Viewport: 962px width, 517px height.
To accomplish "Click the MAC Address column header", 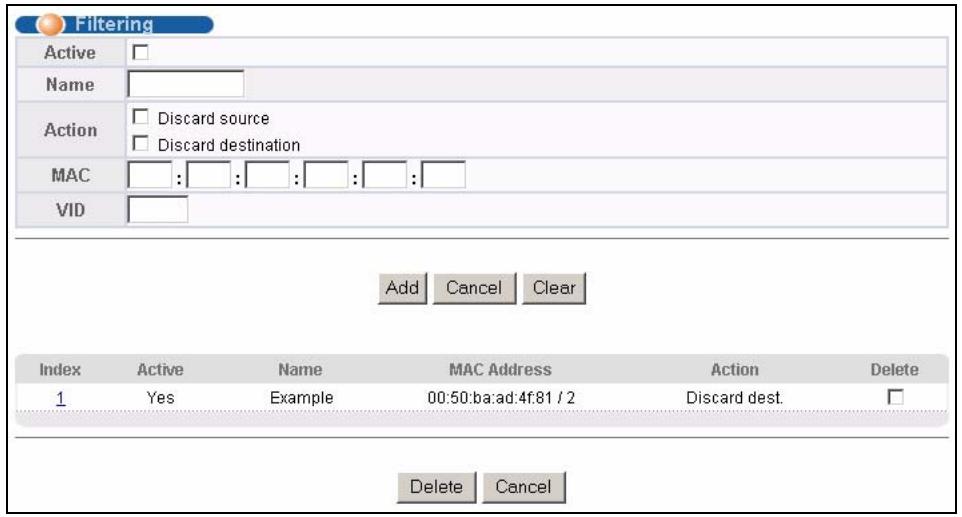I will pos(500,370).
